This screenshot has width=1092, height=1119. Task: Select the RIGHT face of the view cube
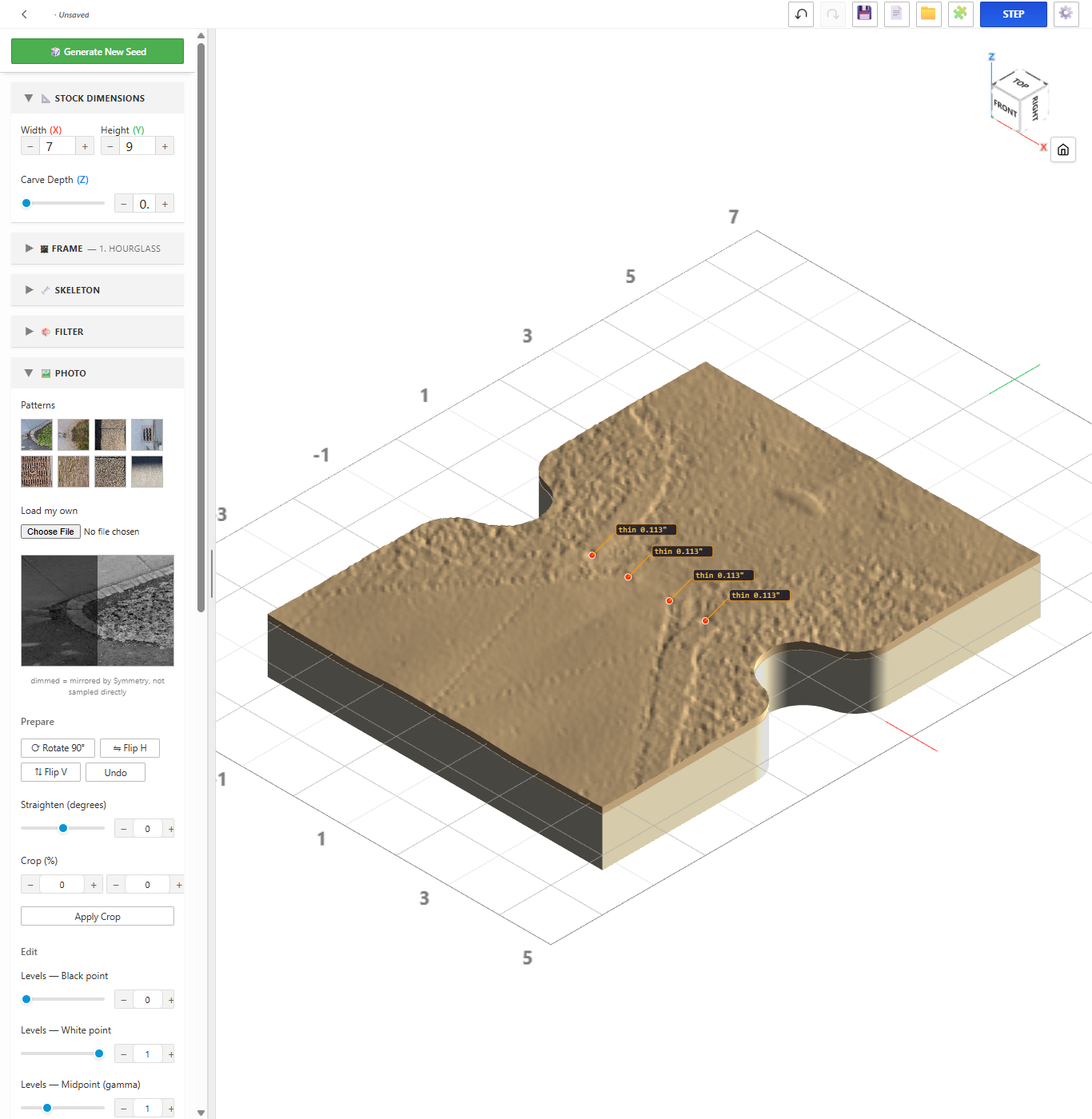[x=1034, y=107]
